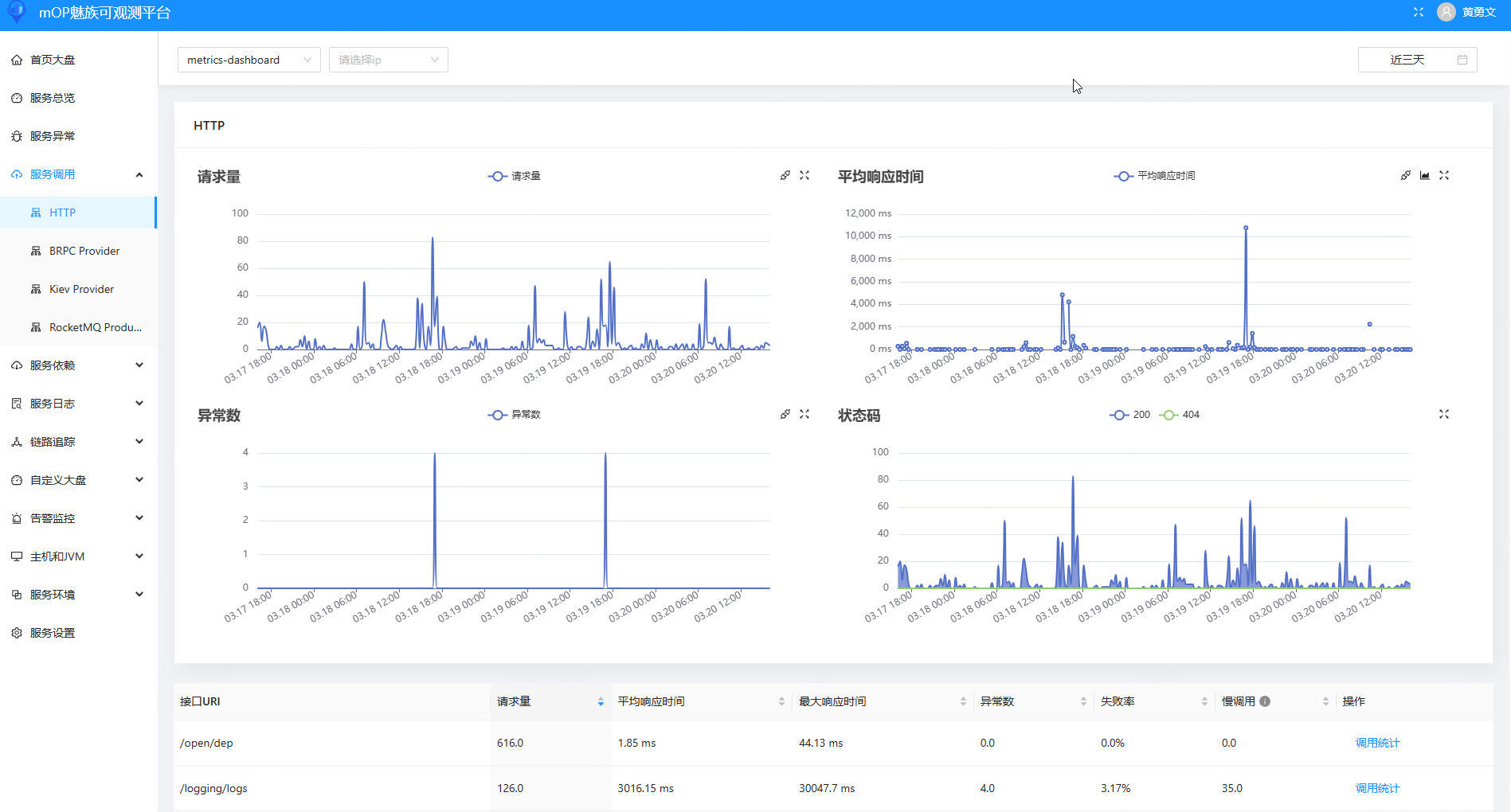Click 调用统计 link for /open/dep
1511x812 pixels.
[x=1376, y=743]
